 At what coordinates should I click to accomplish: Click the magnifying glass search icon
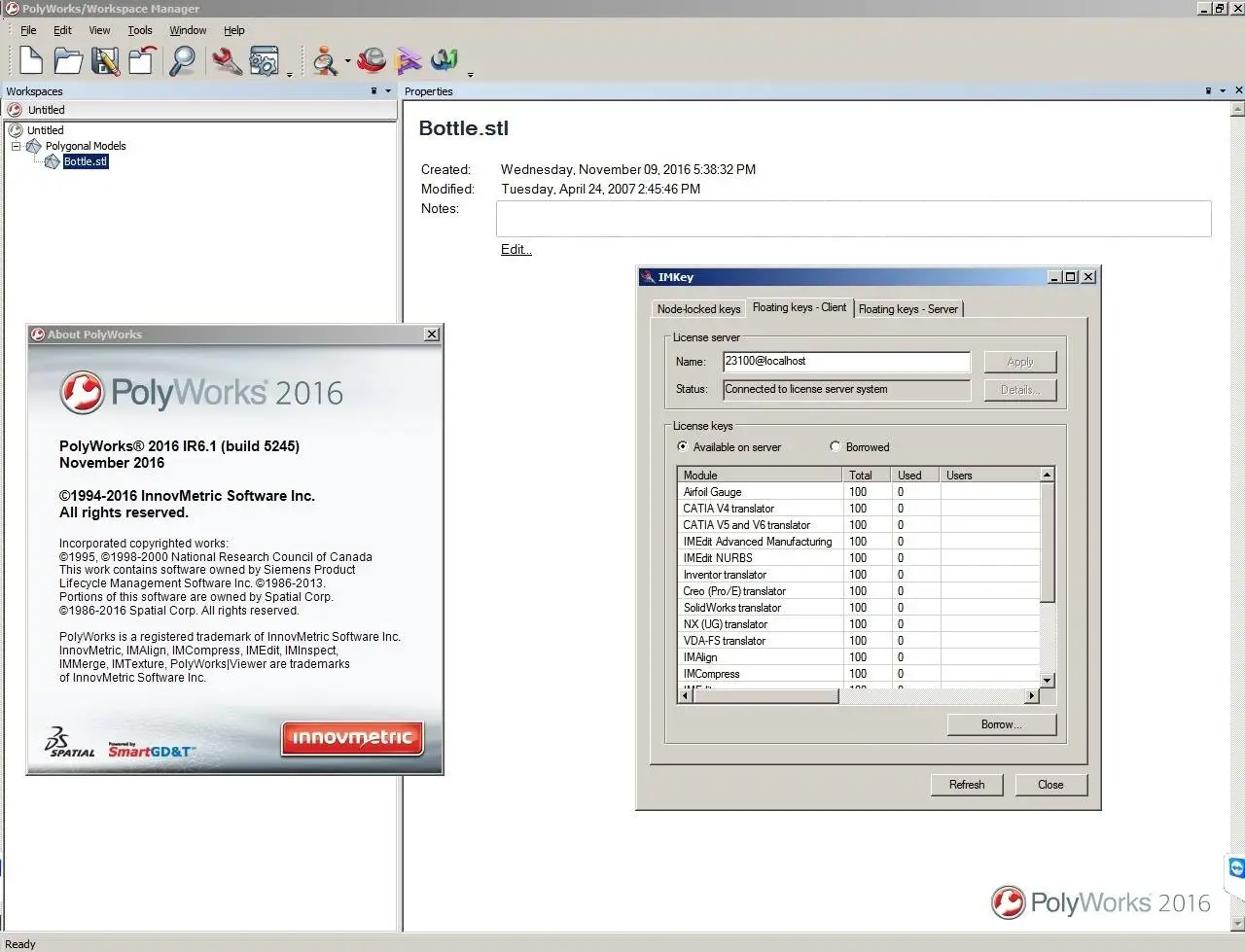182,60
